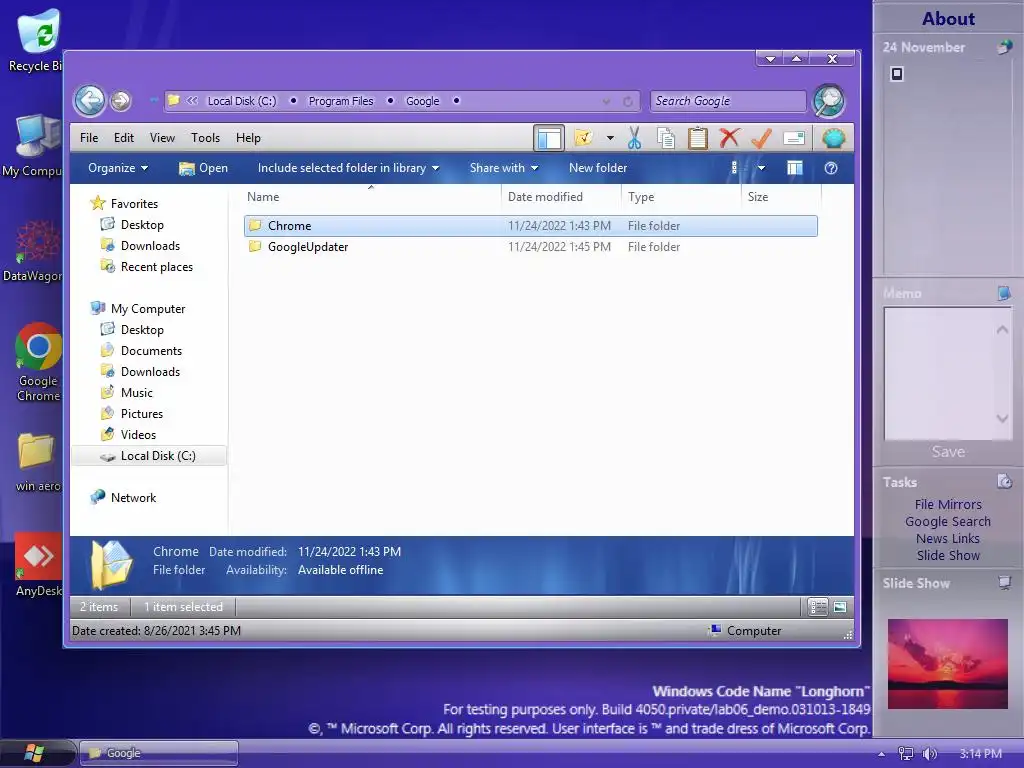Viewport: 1024px width, 768px height.
Task: Click the Tasks panel icon
Action: click(1004, 482)
